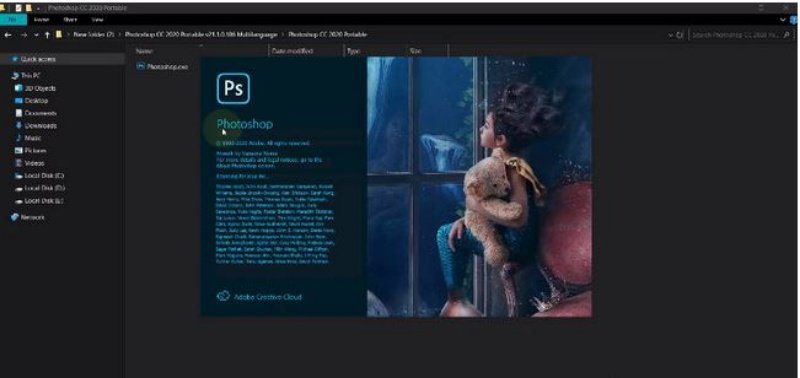Open Explorer help blue icon
This screenshot has height=378, width=800.
click(794, 19)
